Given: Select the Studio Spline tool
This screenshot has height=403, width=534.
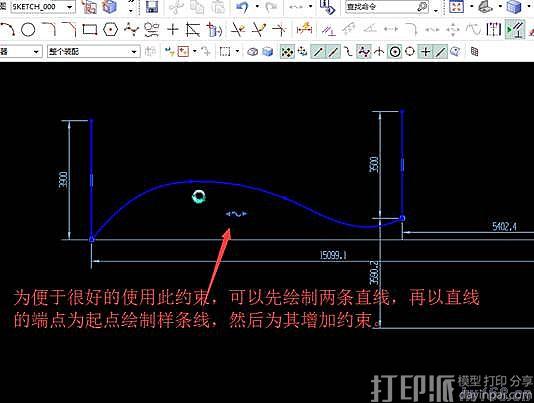Looking at the screenshot, I should 131,30.
